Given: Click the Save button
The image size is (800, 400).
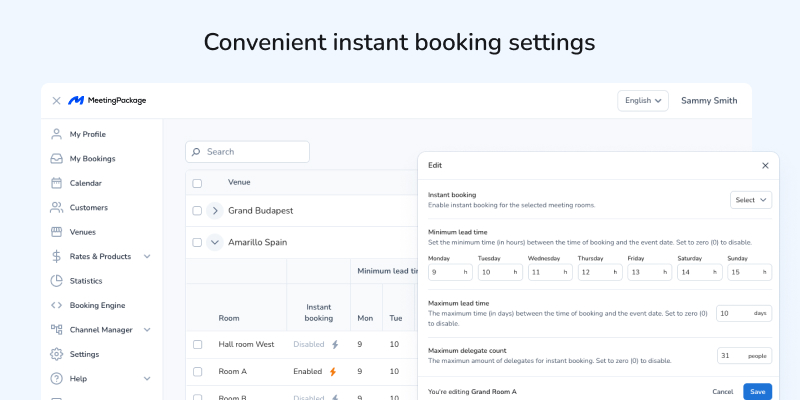Looking at the screenshot, I should [757, 391].
